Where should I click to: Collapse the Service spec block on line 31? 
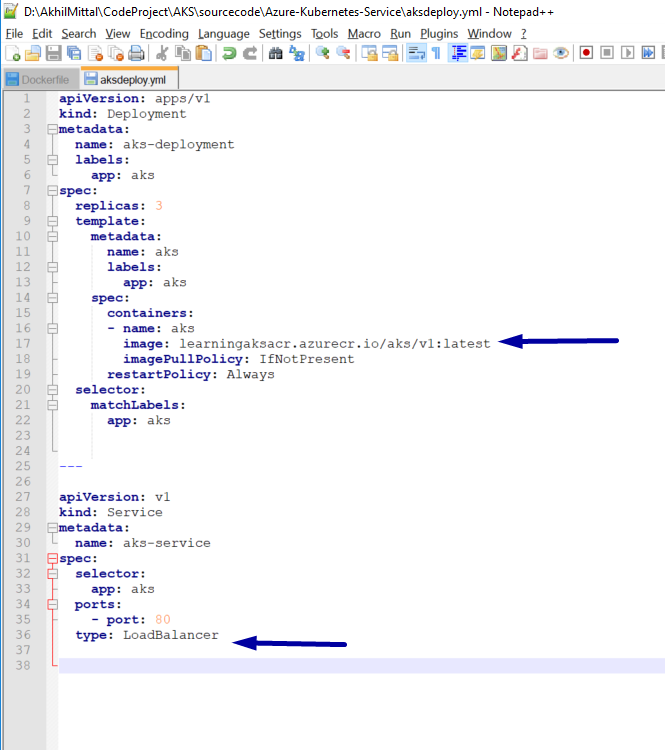(52, 558)
